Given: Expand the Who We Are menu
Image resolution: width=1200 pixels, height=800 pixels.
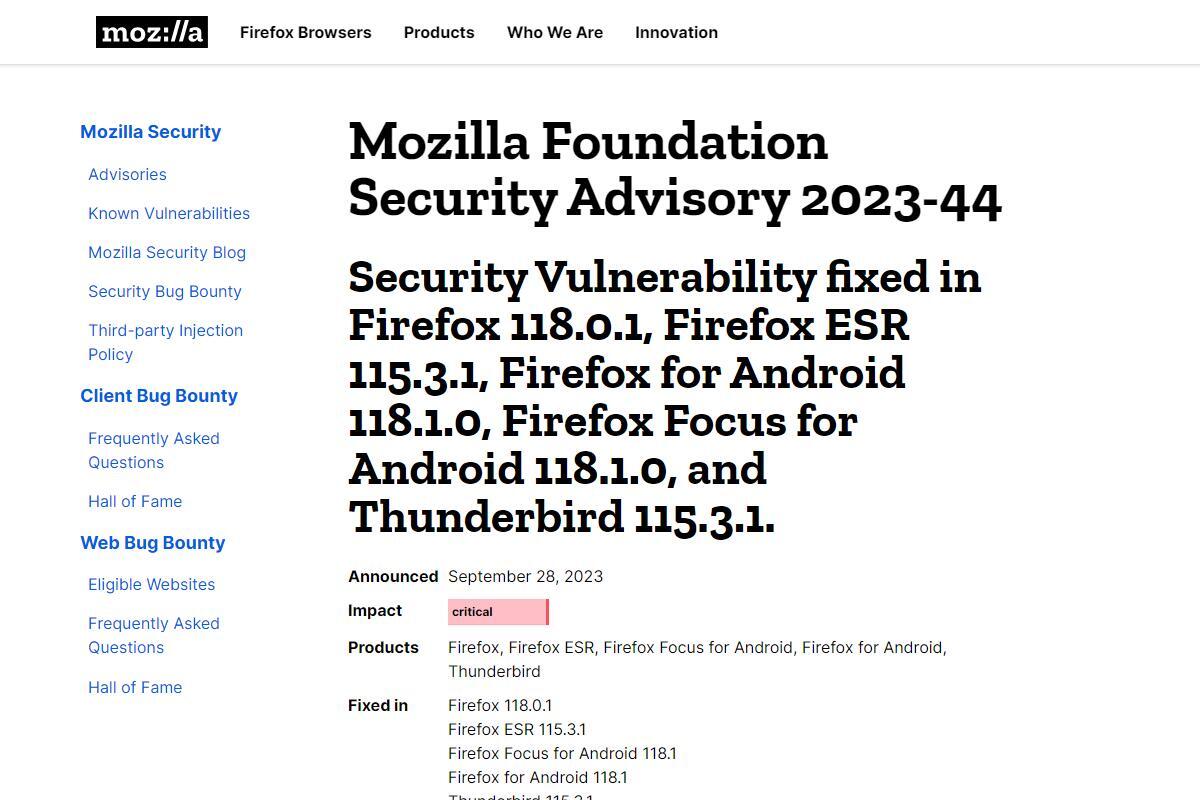Looking at the screenshot, I should [555, 32].
